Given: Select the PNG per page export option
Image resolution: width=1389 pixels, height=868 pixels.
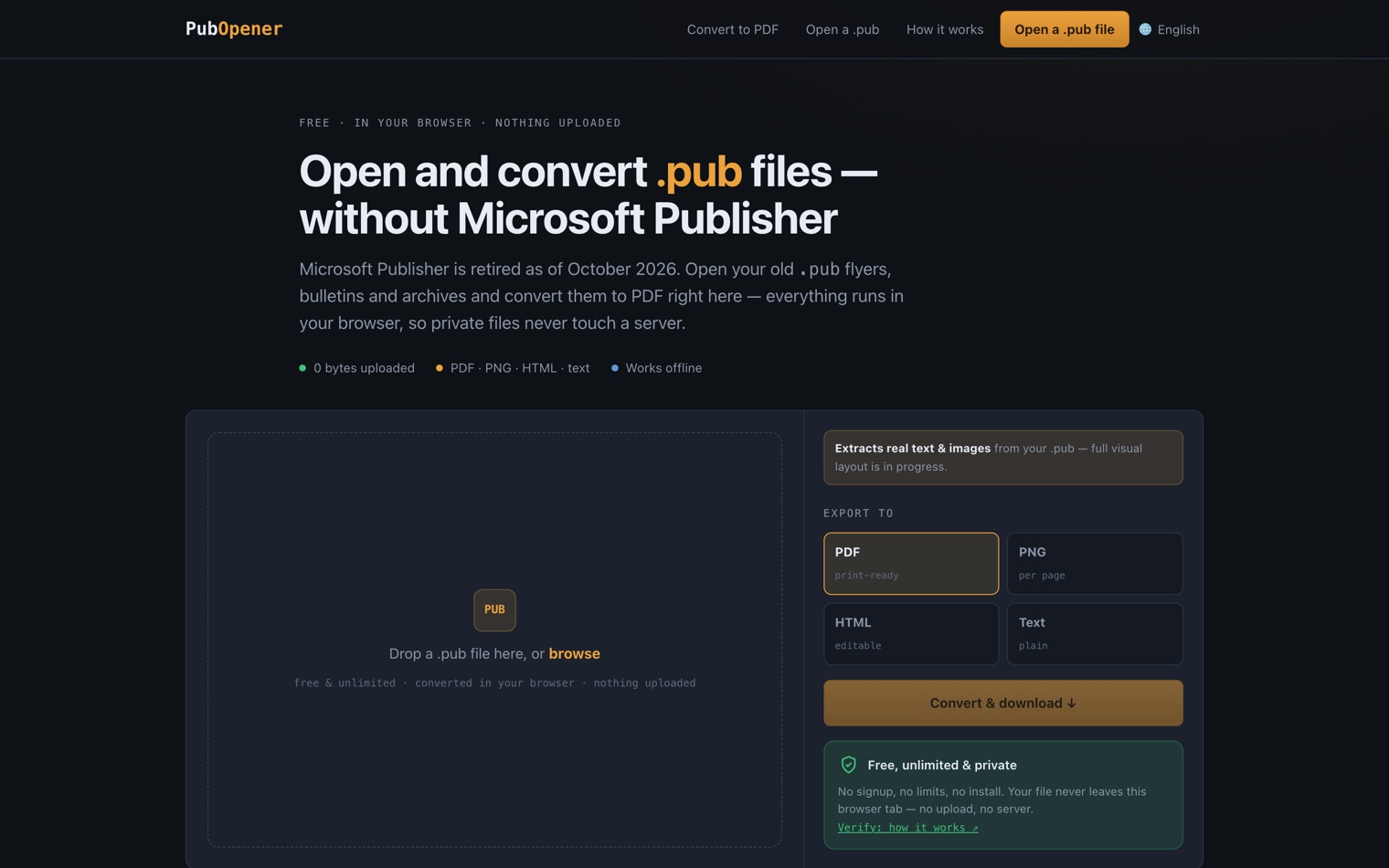Looking at the screenshot, I should point(1095,564).
